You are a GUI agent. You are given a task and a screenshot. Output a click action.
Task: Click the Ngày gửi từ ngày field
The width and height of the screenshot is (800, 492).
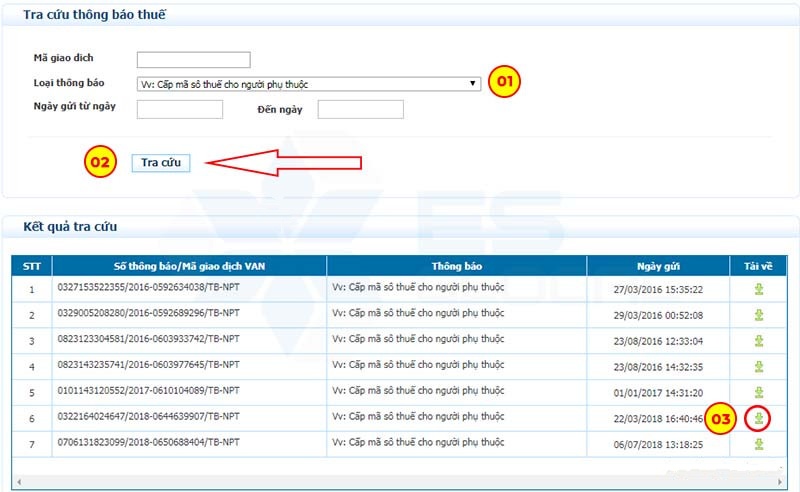pos(186,109)
